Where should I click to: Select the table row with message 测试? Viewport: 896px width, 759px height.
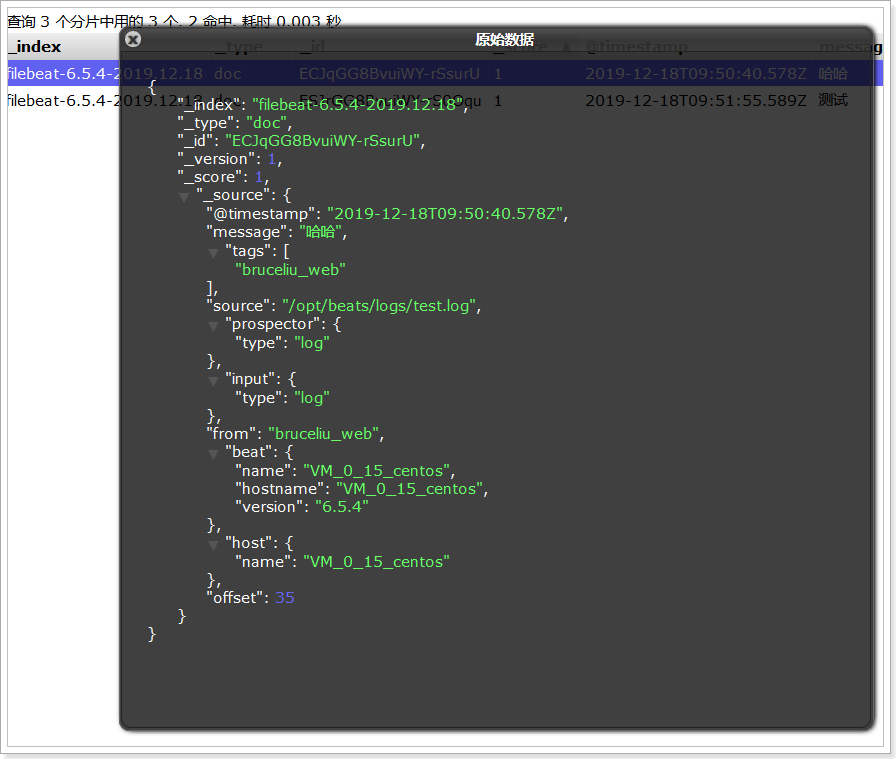point(445,101)
